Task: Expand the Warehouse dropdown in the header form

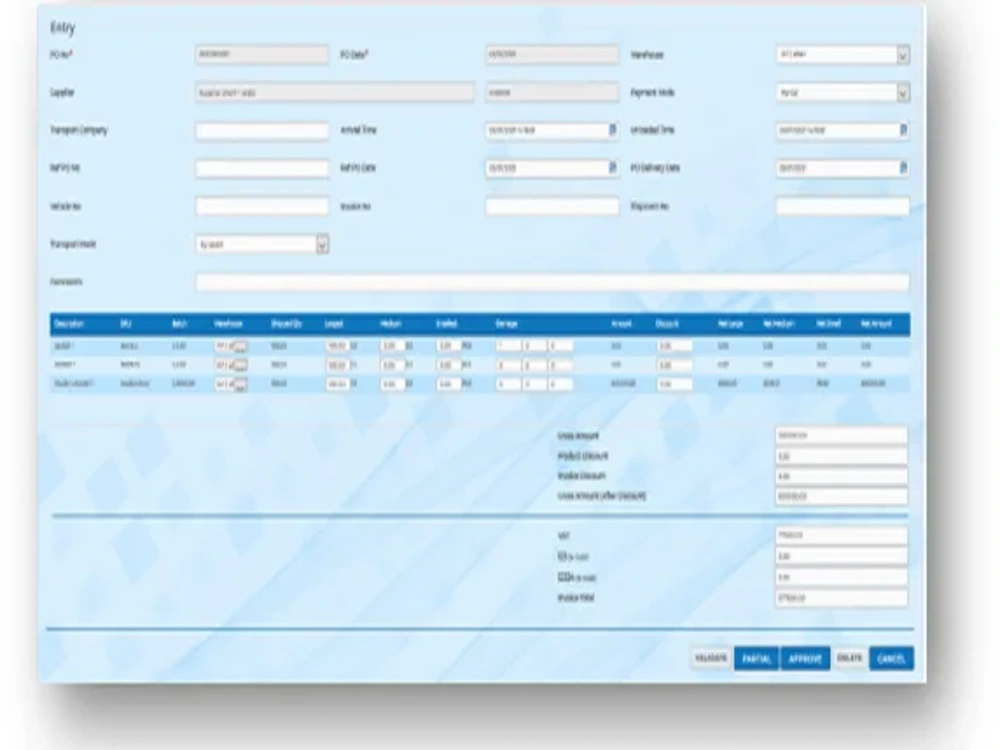Action: (x=903, y=55)
